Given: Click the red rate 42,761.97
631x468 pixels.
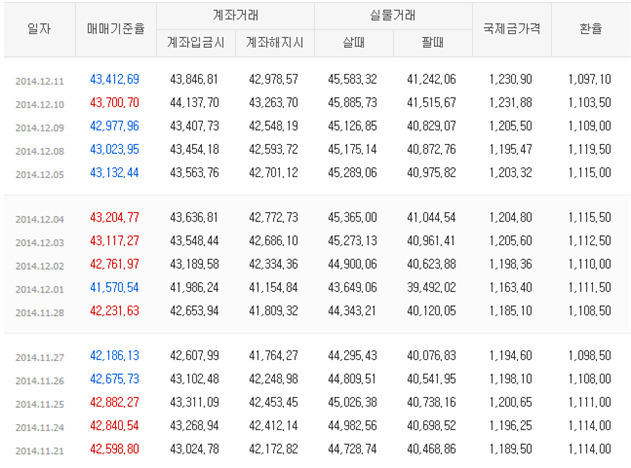Looking at the screenshot, I should (115, 264).
